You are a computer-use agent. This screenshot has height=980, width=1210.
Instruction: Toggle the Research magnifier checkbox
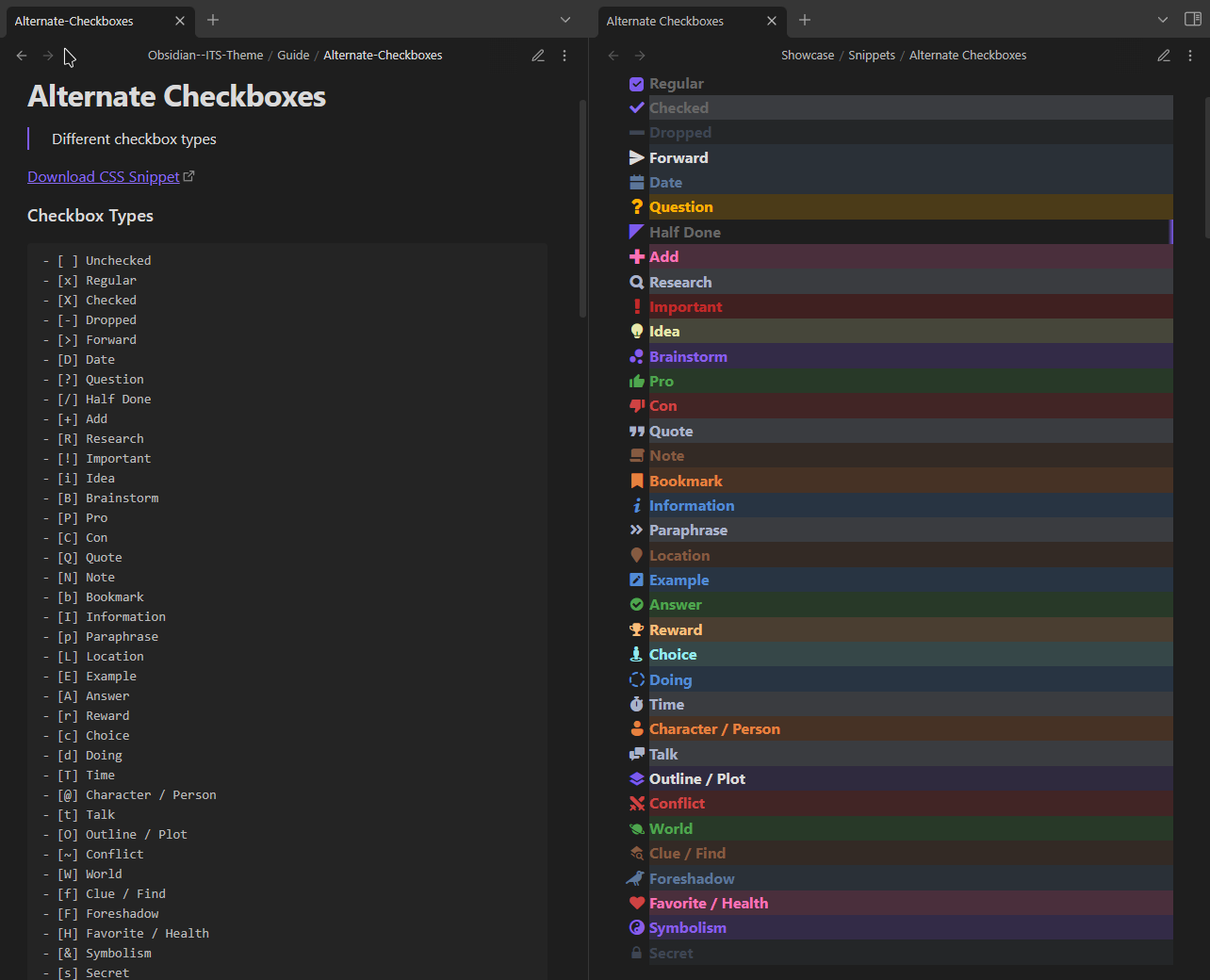[637, 282]
